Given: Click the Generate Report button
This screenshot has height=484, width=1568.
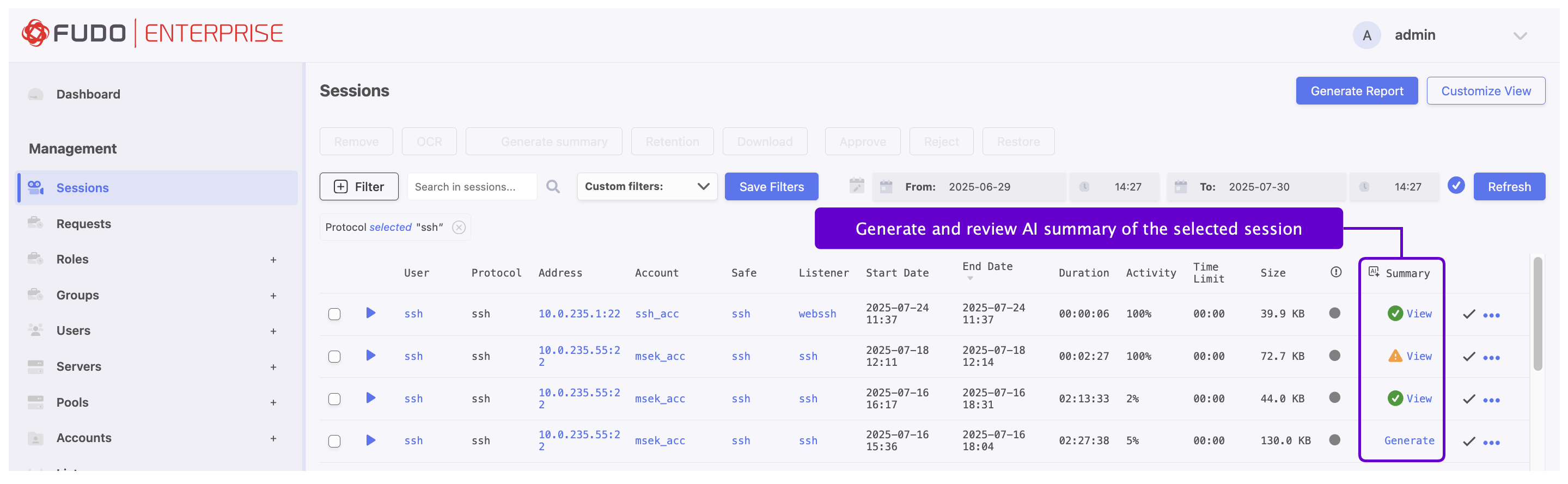Looking at the screenshot, I should click(x=1356, y=91).
